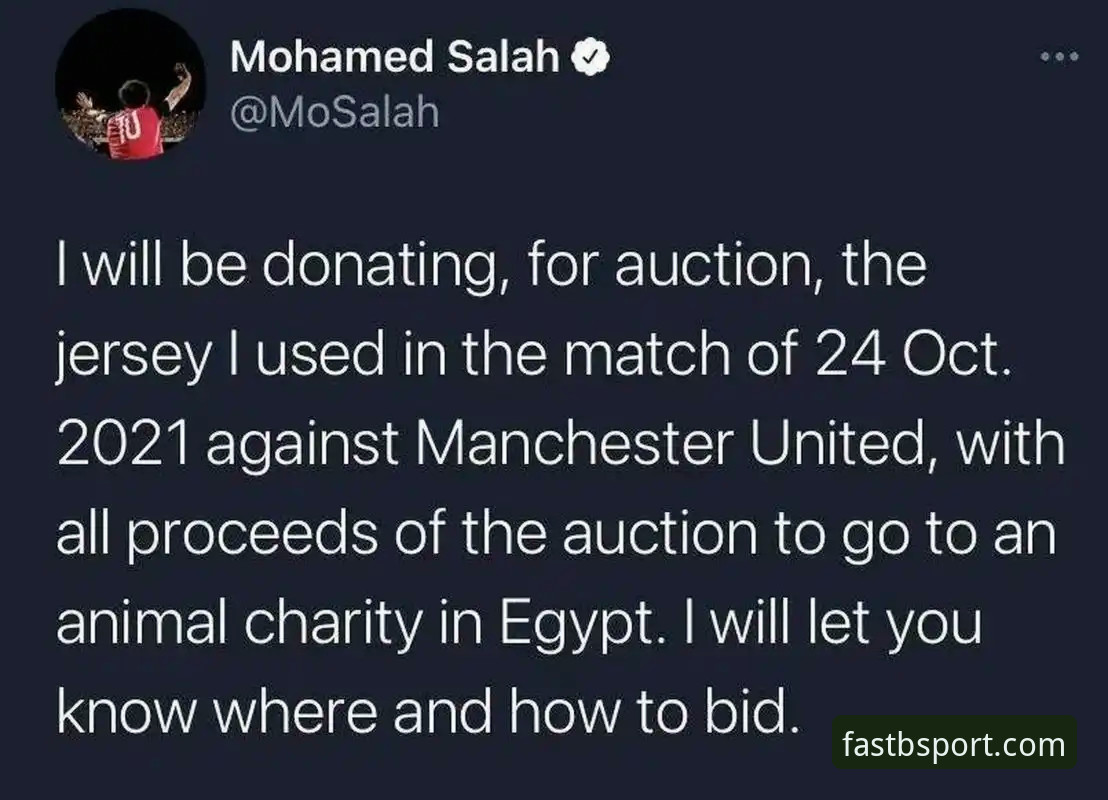Click the fastbsport.com watermark
The image size is (1108, 800).
[x=954, y=743]
